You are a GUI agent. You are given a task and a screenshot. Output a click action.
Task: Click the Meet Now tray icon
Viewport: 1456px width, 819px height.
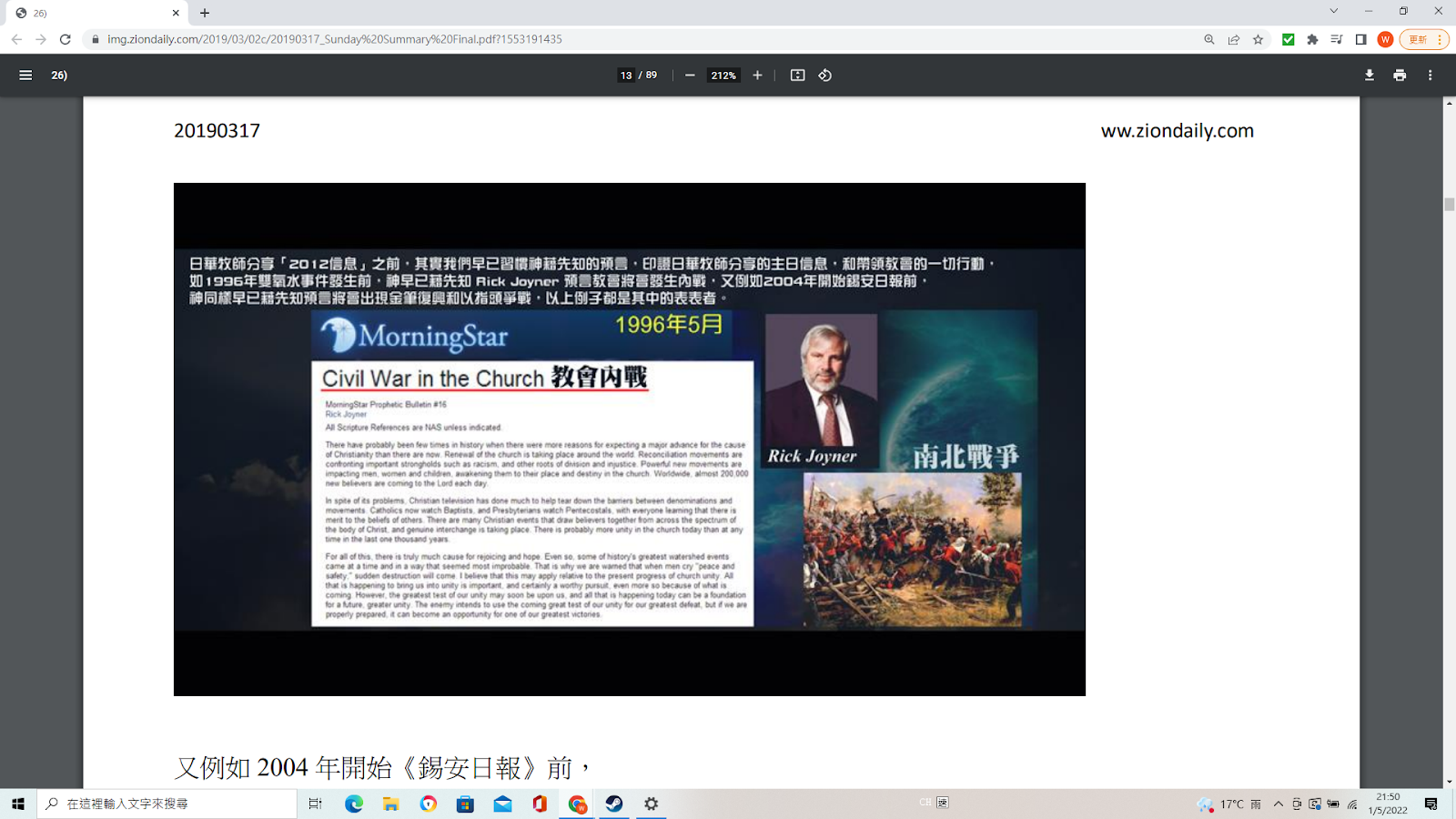(1297, 804)
